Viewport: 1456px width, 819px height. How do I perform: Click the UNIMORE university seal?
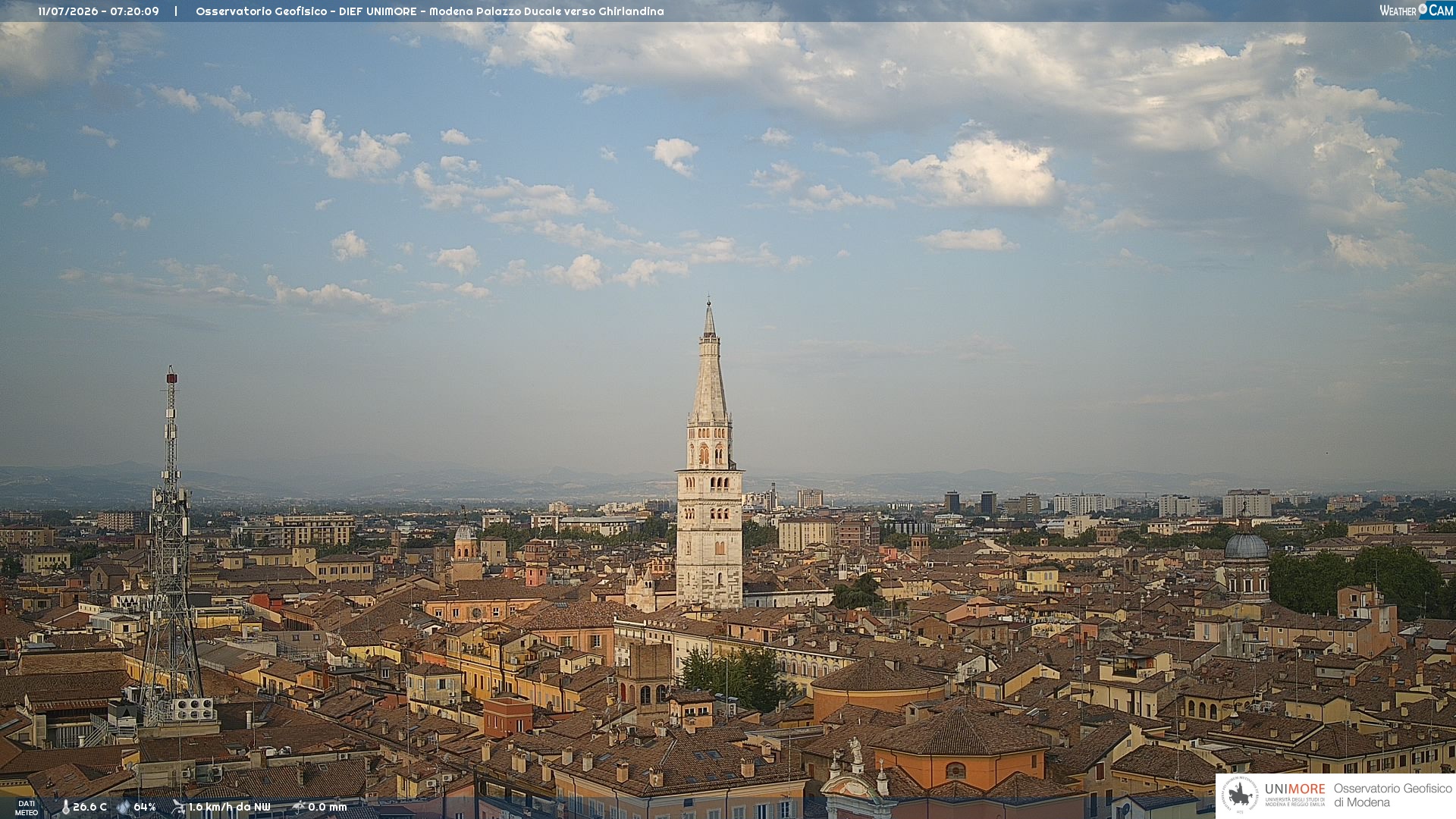click(1240, 795)
